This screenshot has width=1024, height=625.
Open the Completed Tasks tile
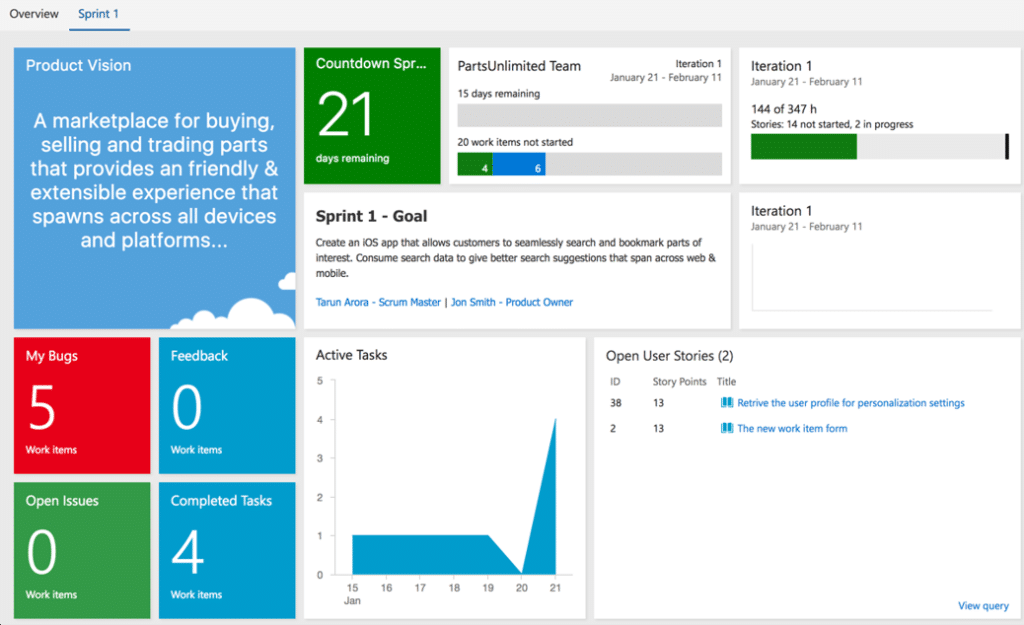(x=227, y=550)
